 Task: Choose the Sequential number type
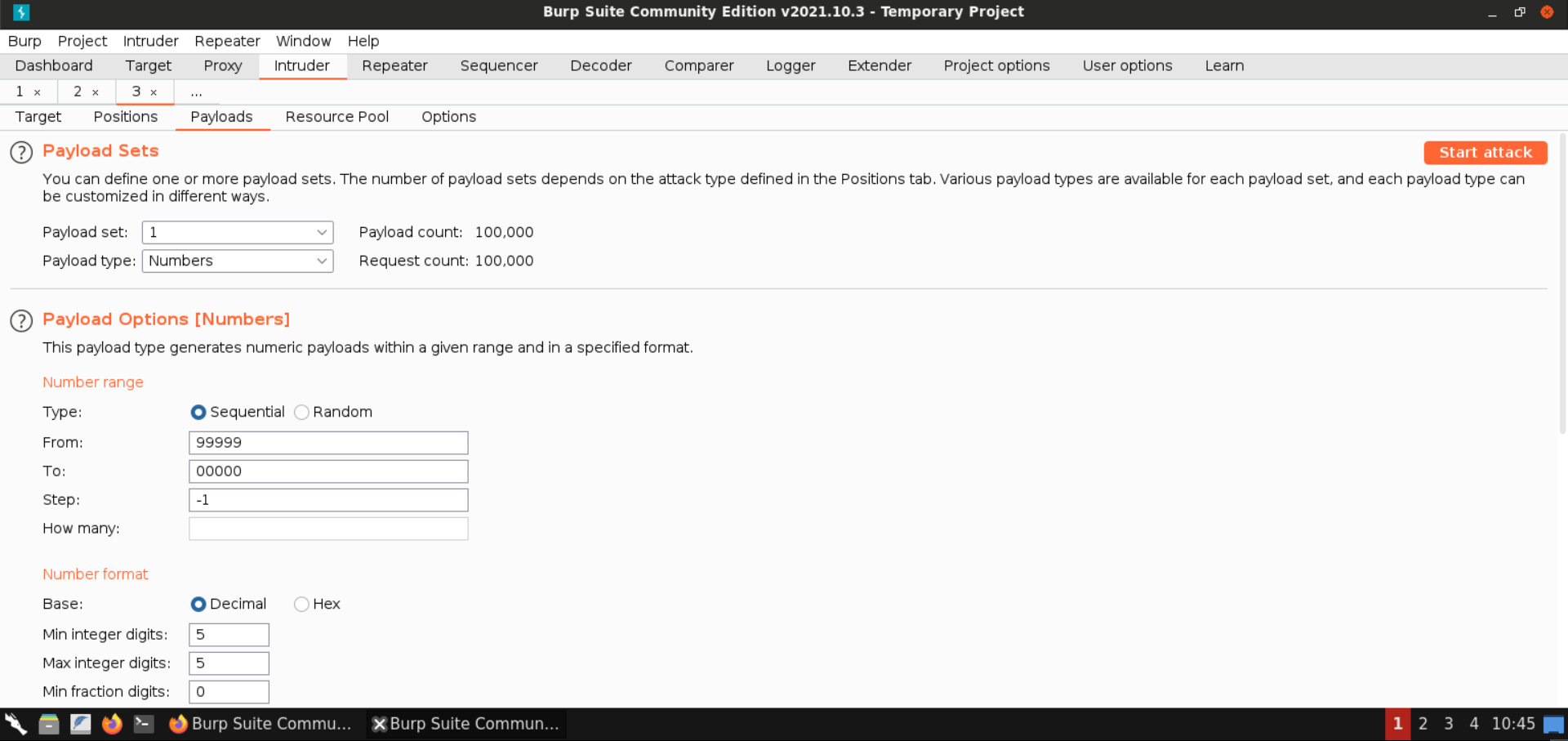198,413
